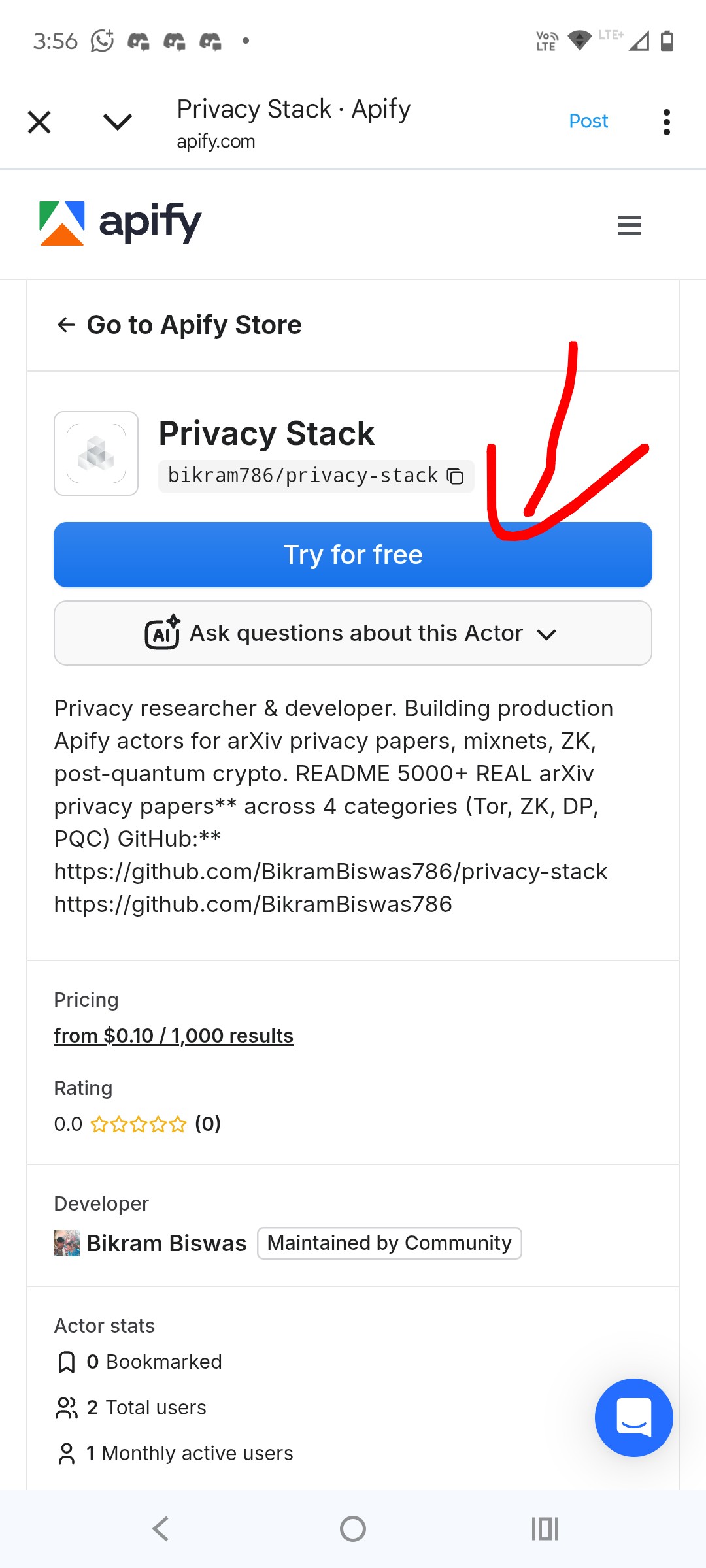This screenshot has height=1568, width=706.
Task: Tap the Android back navigation button
Action: point(161,1529)
